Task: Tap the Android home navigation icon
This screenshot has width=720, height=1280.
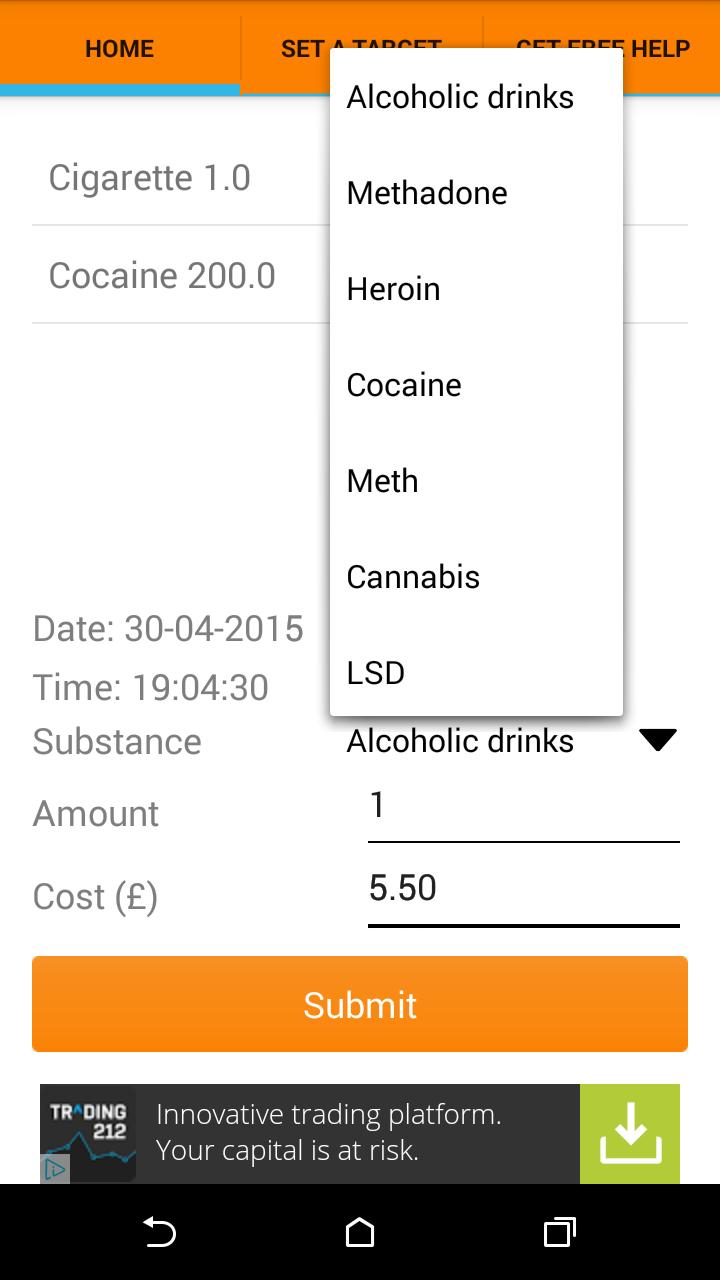Action: click(x=360, y=1232)
